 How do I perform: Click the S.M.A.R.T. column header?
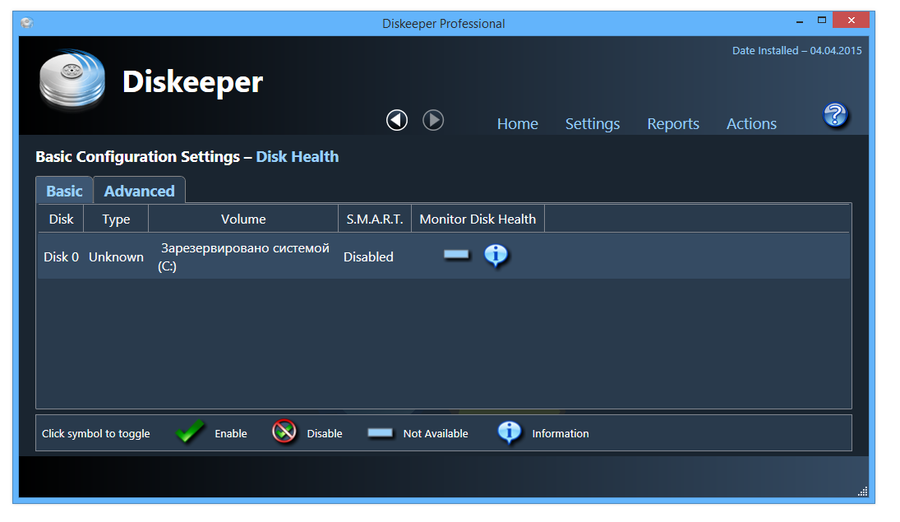pyautogui.click(x=375, y=219)
